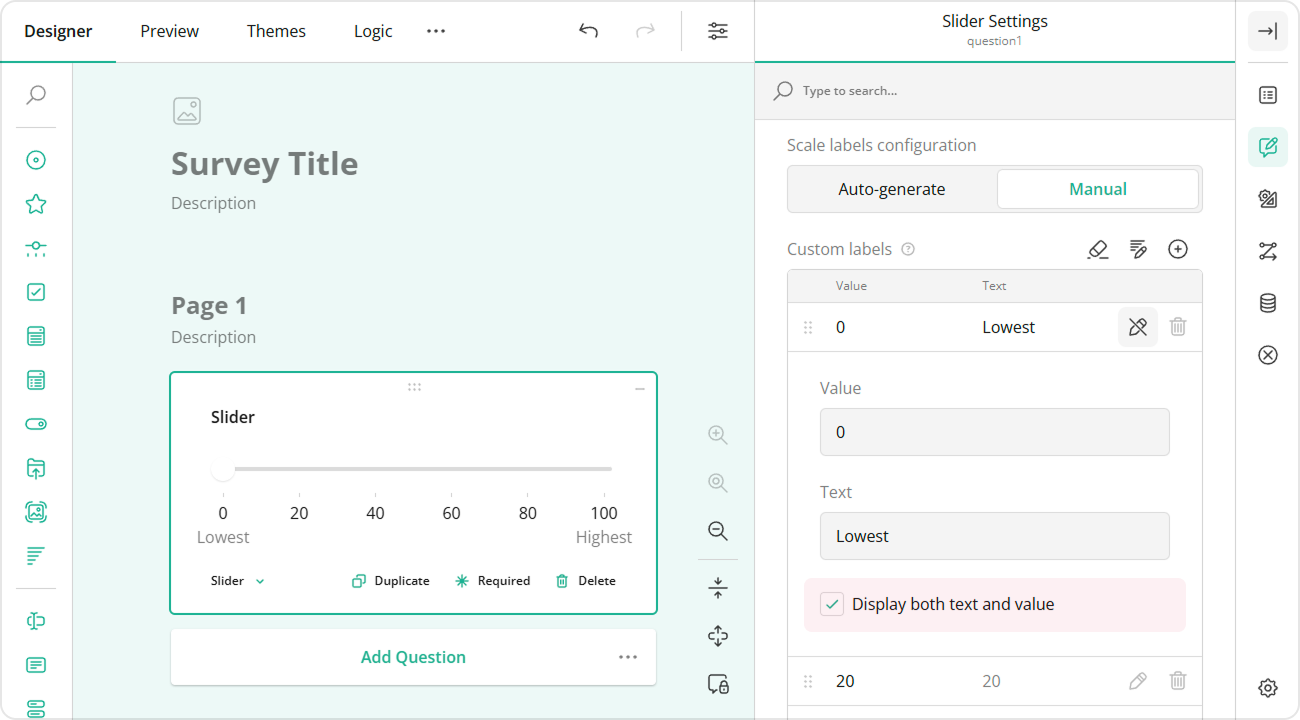The width and height of the screenshot is (1300, 720).
Task: Add a new custom label with the plus icon
Action: pyautogui.click(x=1177, y=249)
